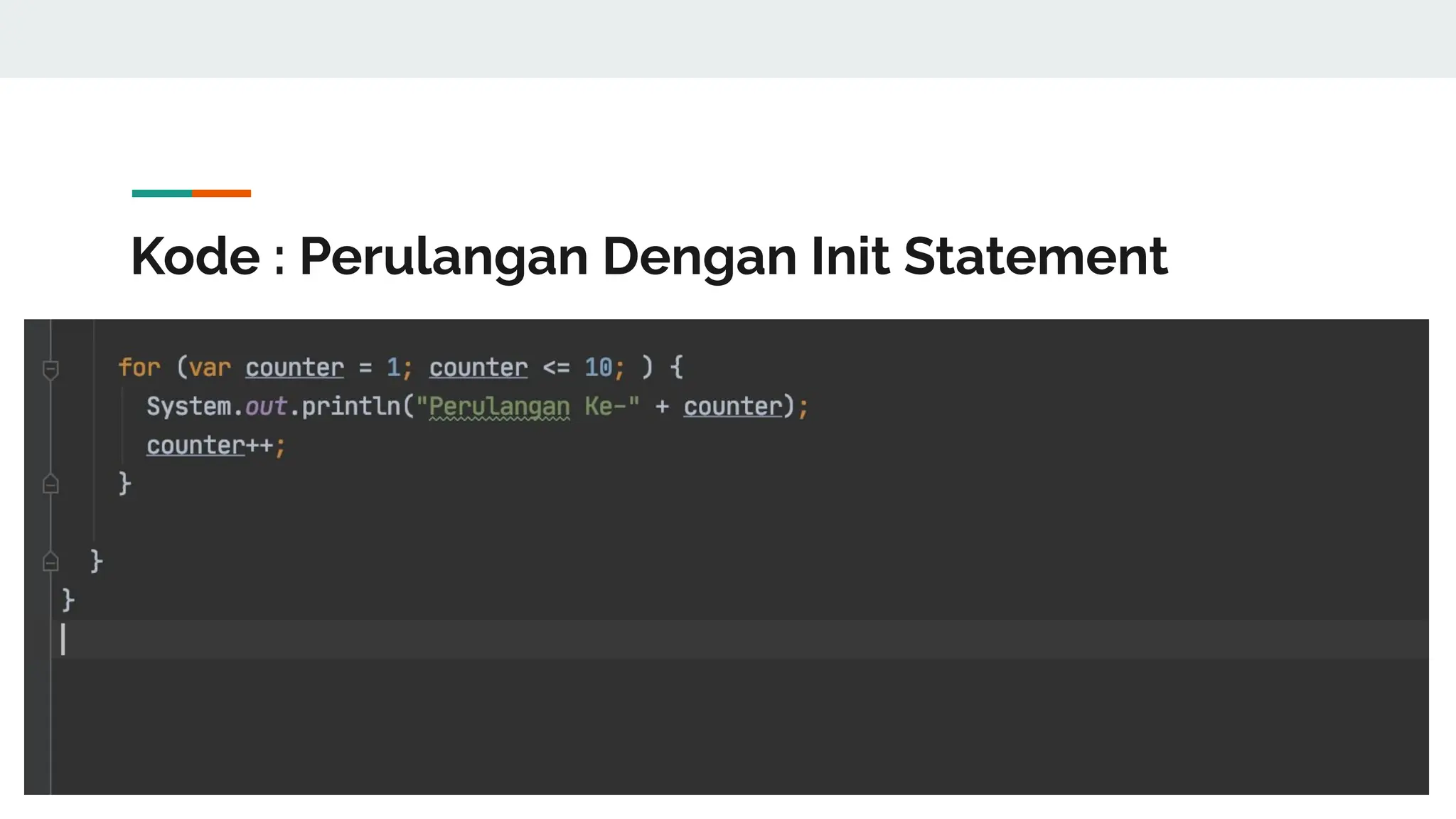Click the '<=' operator in loop condition
This screenshot has width=1456, height=819.
(x=556, y=368)
